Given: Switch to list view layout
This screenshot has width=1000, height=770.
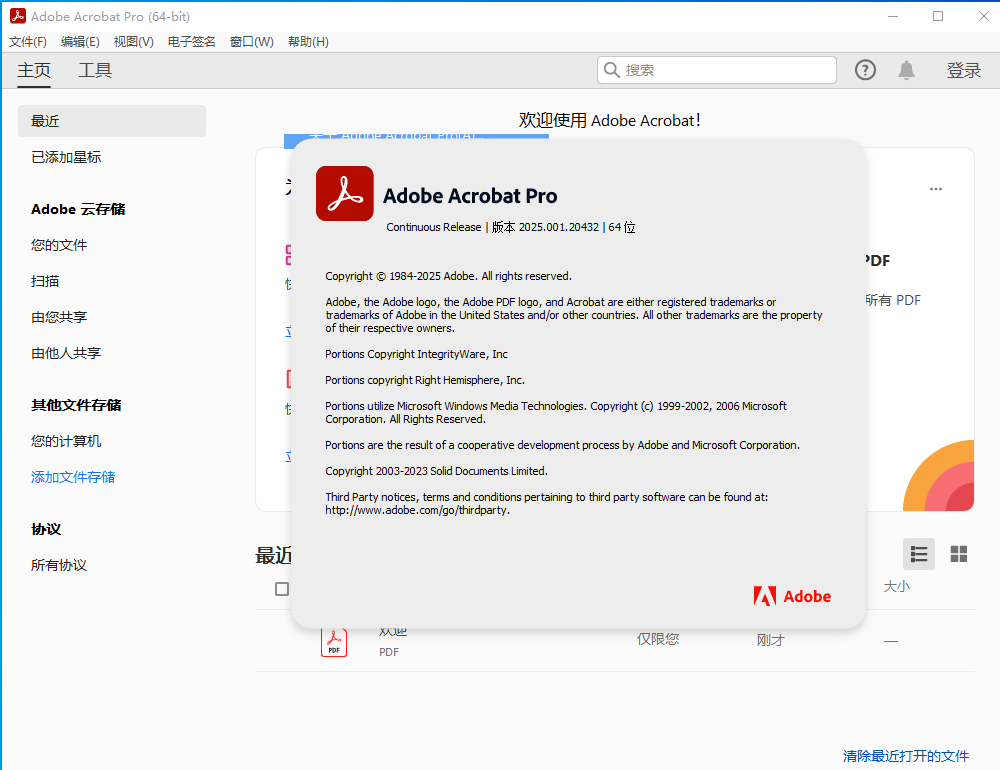Looking at the screenshot, I should 918,554.
